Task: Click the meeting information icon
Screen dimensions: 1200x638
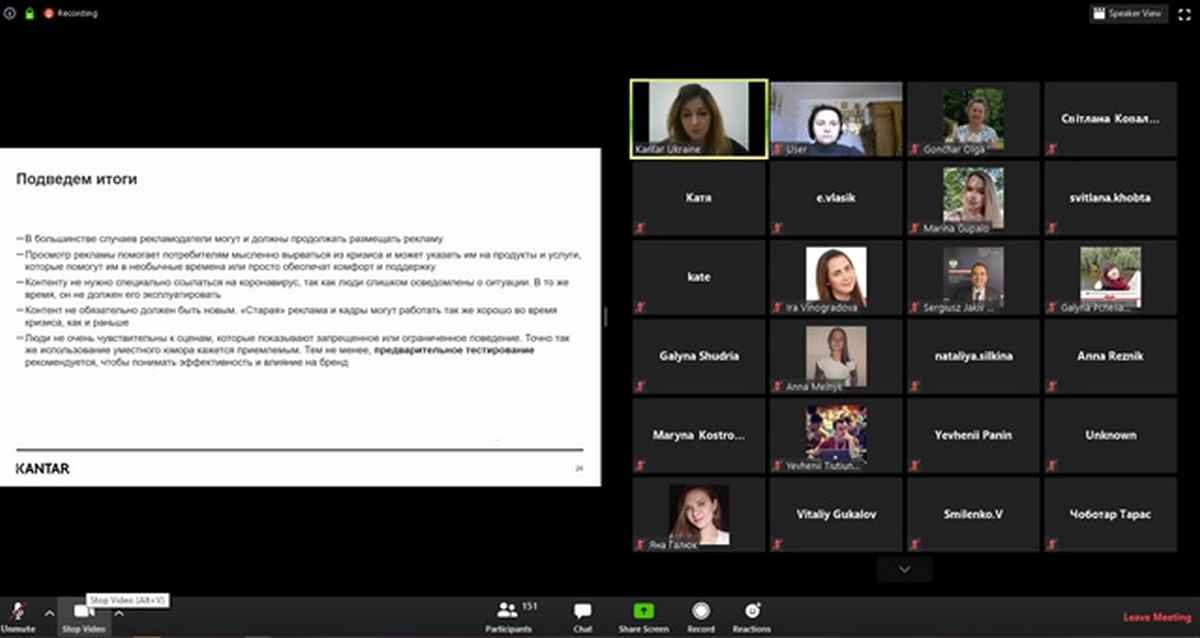Action: coord(10,14)
